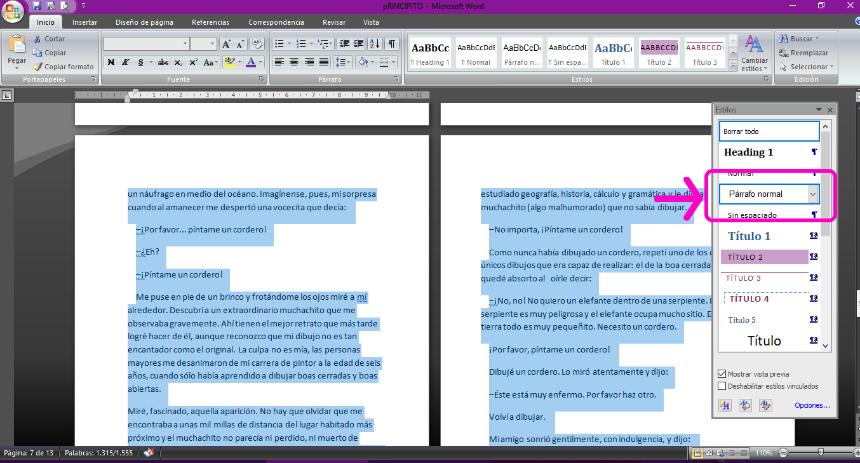Click Opciones link in Estilos pane

tap(811, 405)
